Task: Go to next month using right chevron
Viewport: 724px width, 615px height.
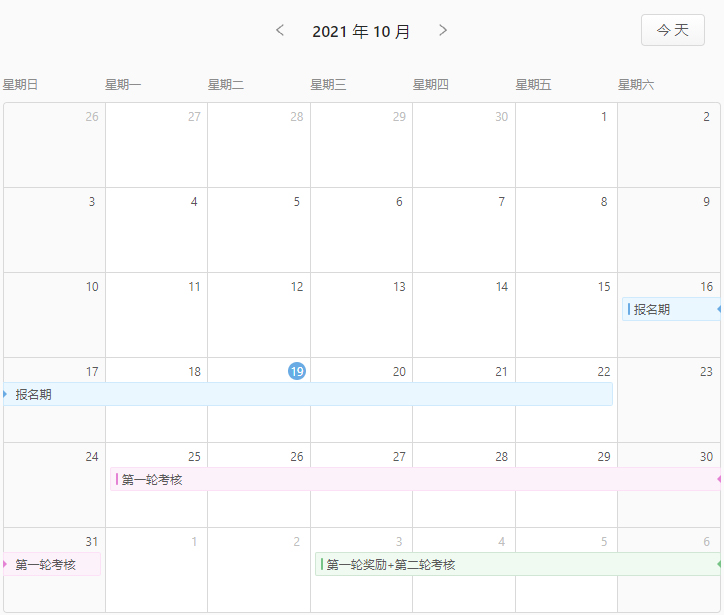Action: tap(443, 31)
